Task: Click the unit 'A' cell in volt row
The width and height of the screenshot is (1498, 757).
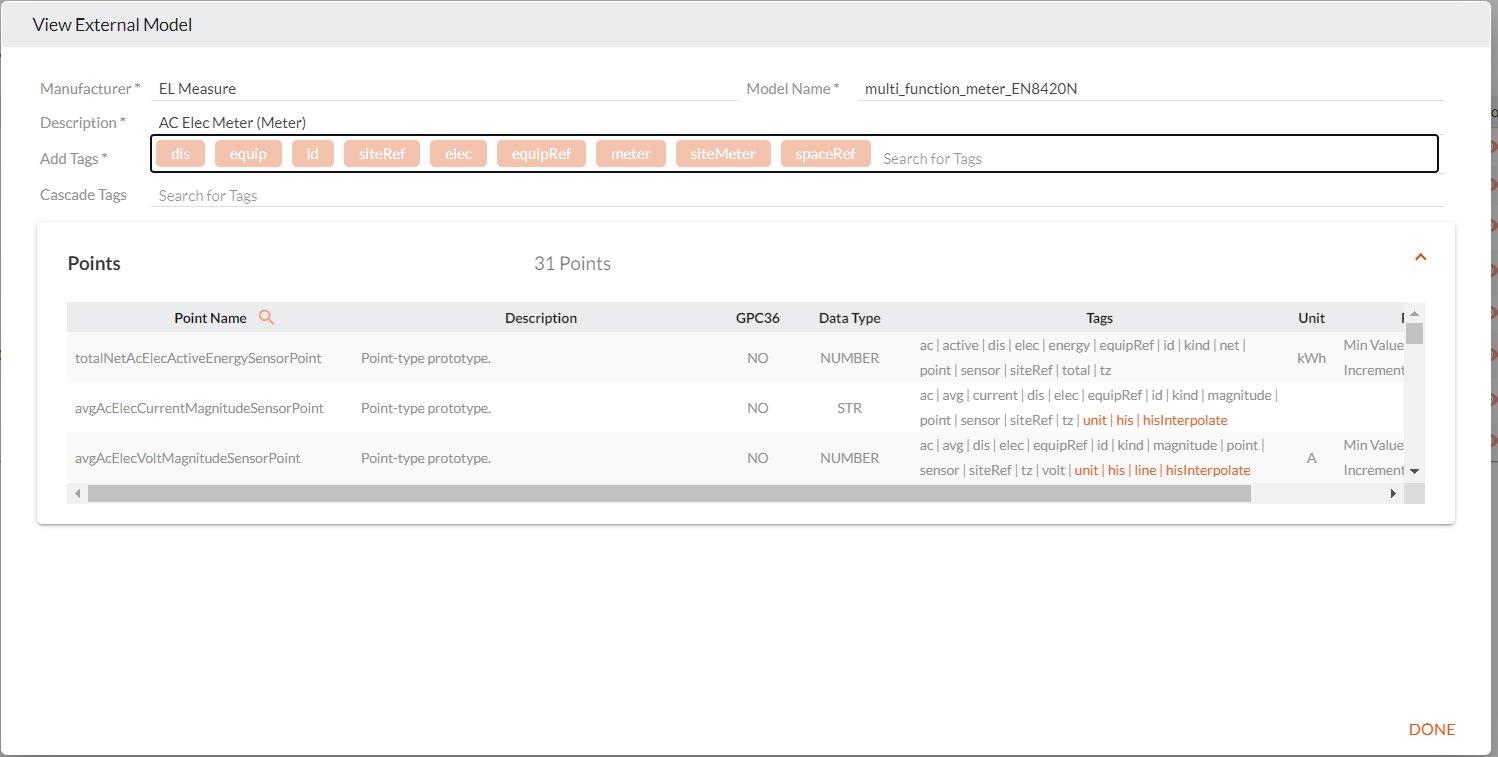Action: (1311, 458)
